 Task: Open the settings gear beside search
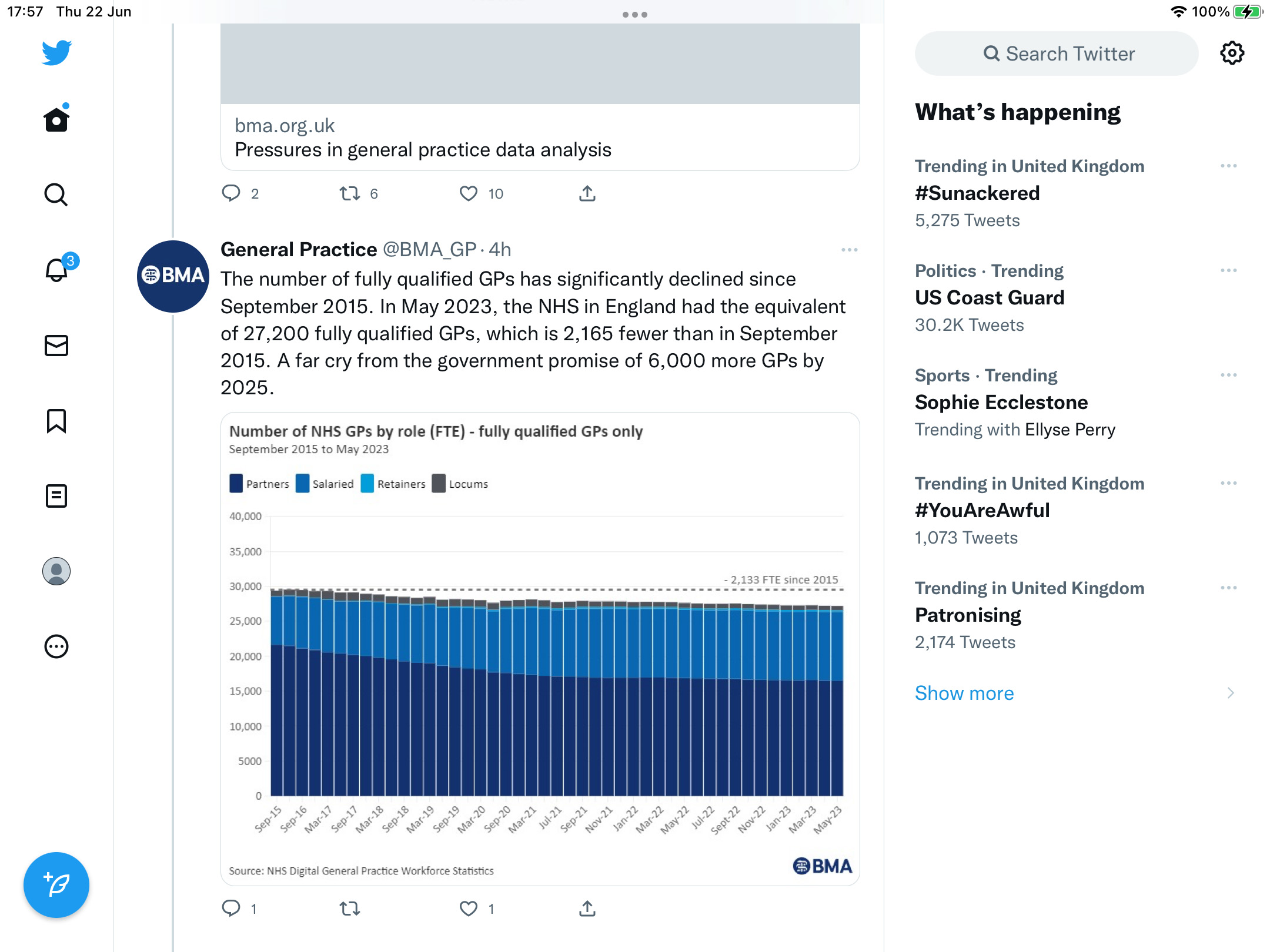[1232, 53]
